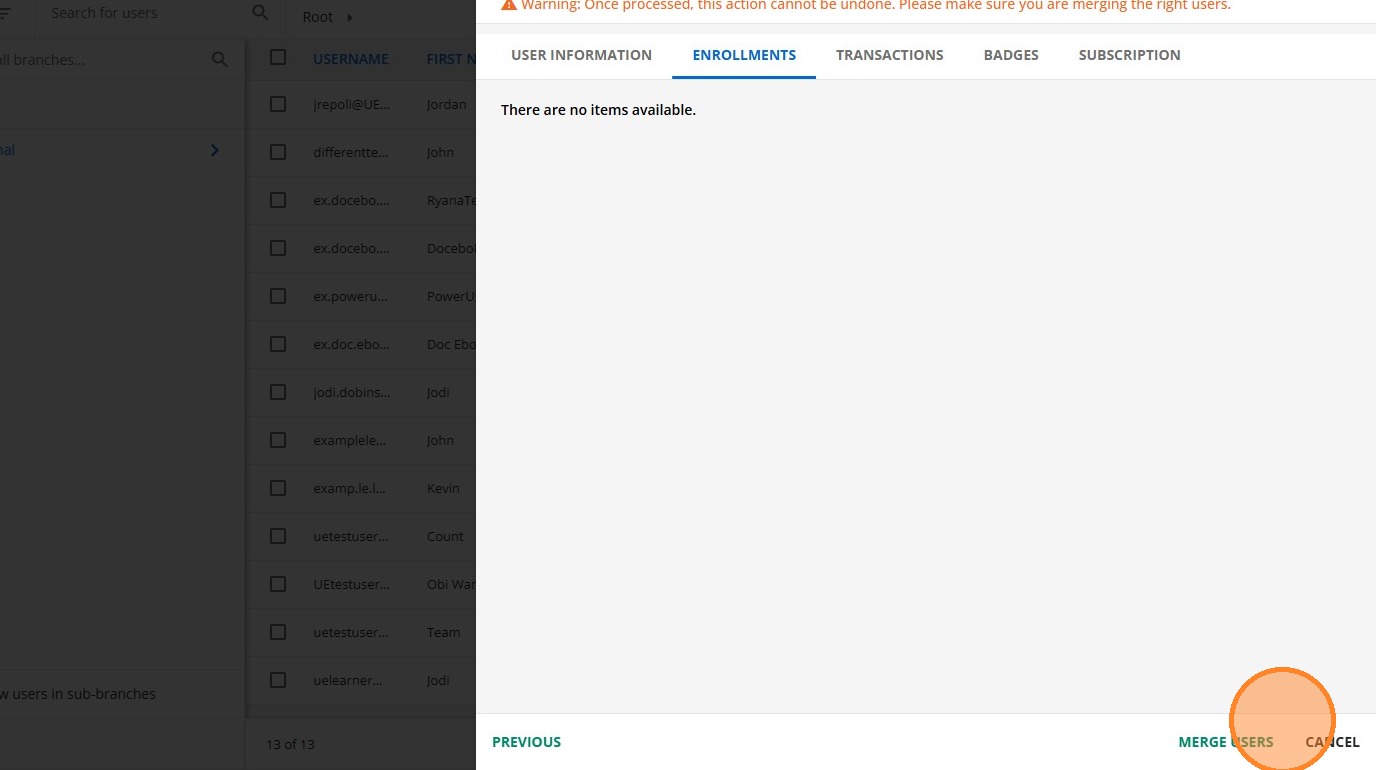
Task: Click the ex.doc.ebo... username cell
Action: pyautogui.click(x=351, y=344)
